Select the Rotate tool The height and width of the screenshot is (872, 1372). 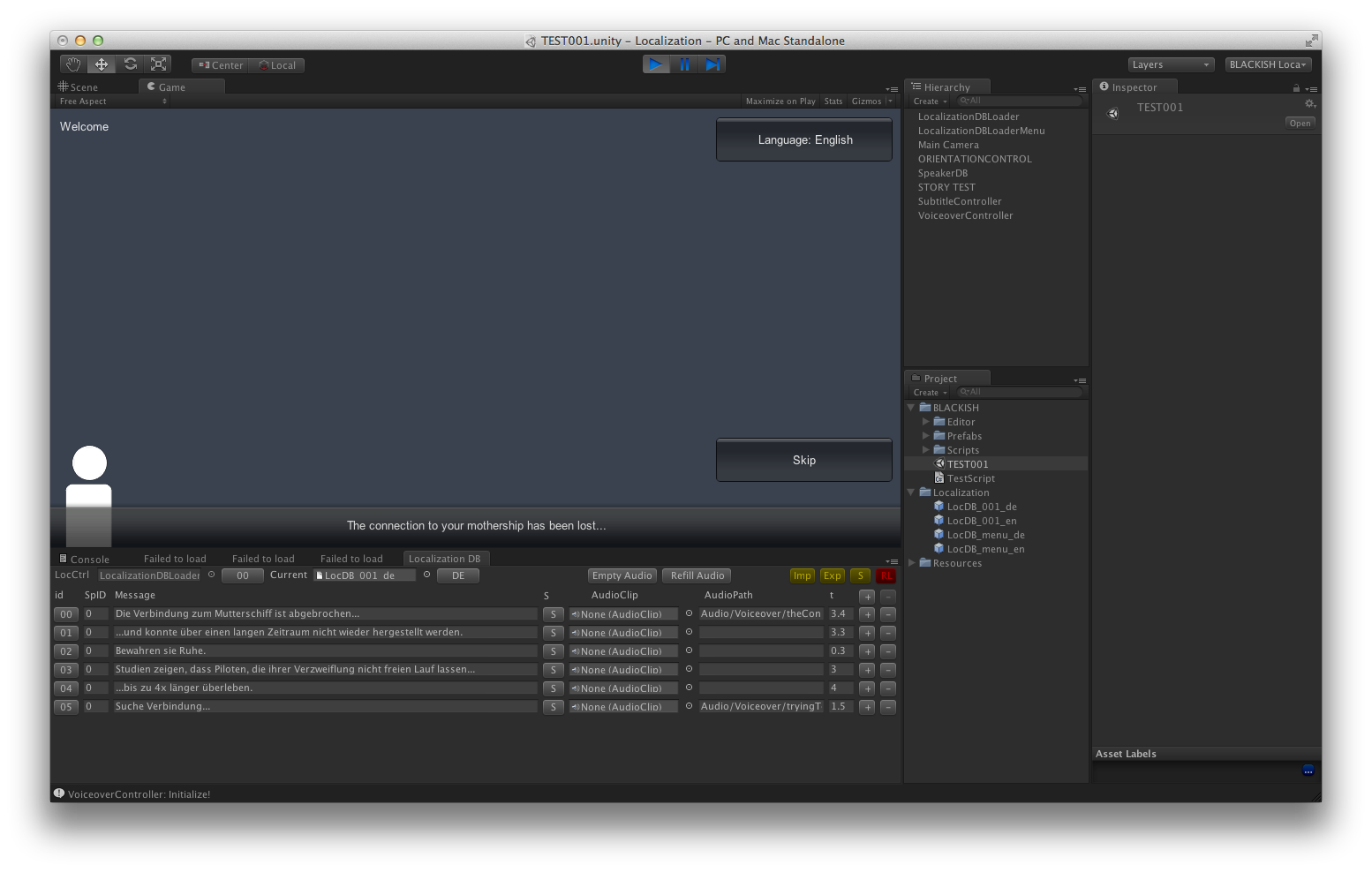(x=130, y=64)
